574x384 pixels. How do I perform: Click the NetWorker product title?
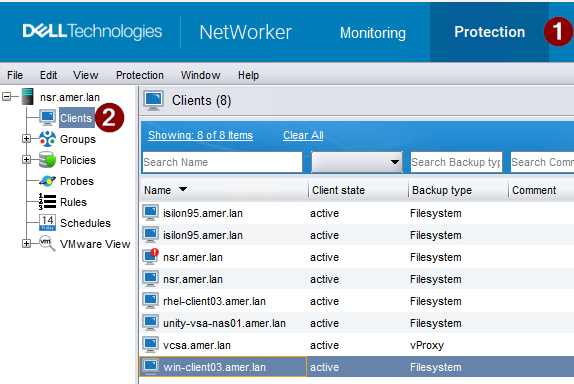point(245,32)
